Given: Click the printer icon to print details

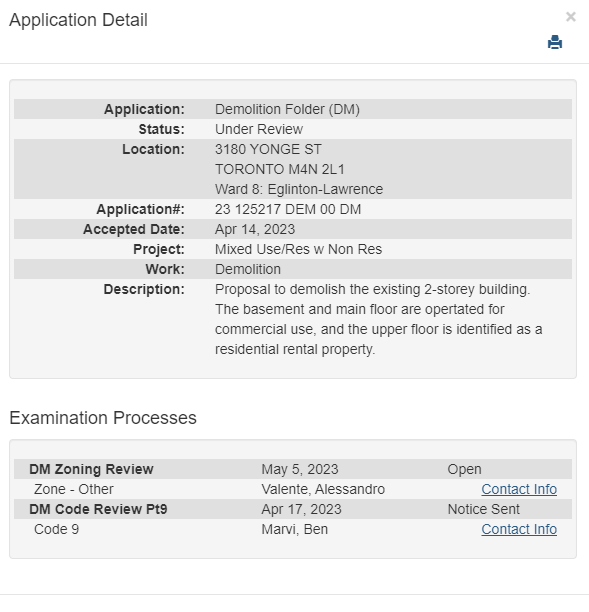Looking at the screenshot, I should tap(555, 42).
